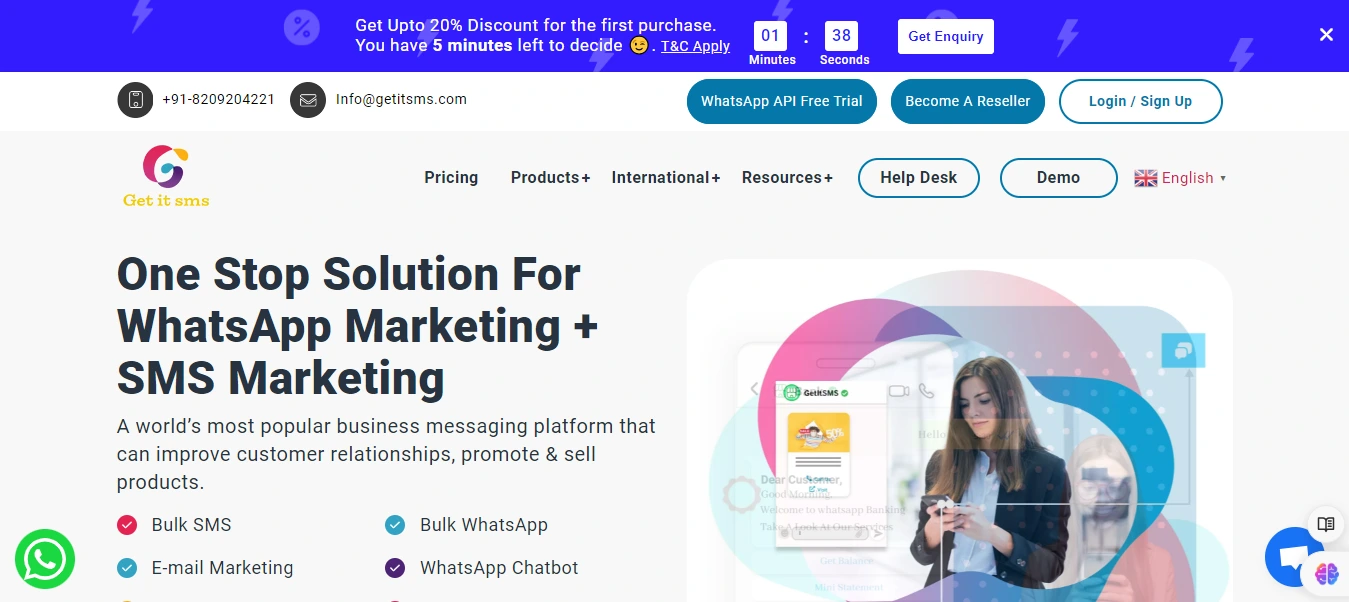Click the colorful brain AI icon
The width and height of the screenshot is (1349, 602).
click(1326, 575)
